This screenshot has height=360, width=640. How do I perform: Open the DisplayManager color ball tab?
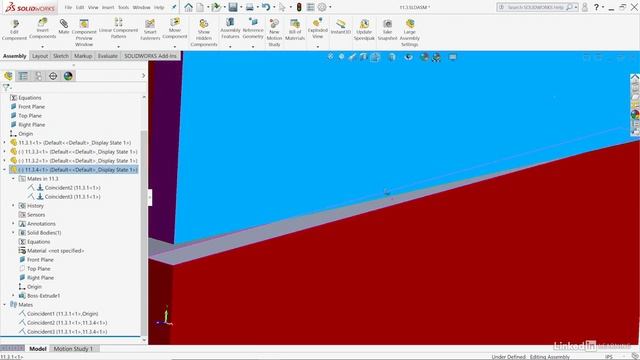click(x=68, y=76)
